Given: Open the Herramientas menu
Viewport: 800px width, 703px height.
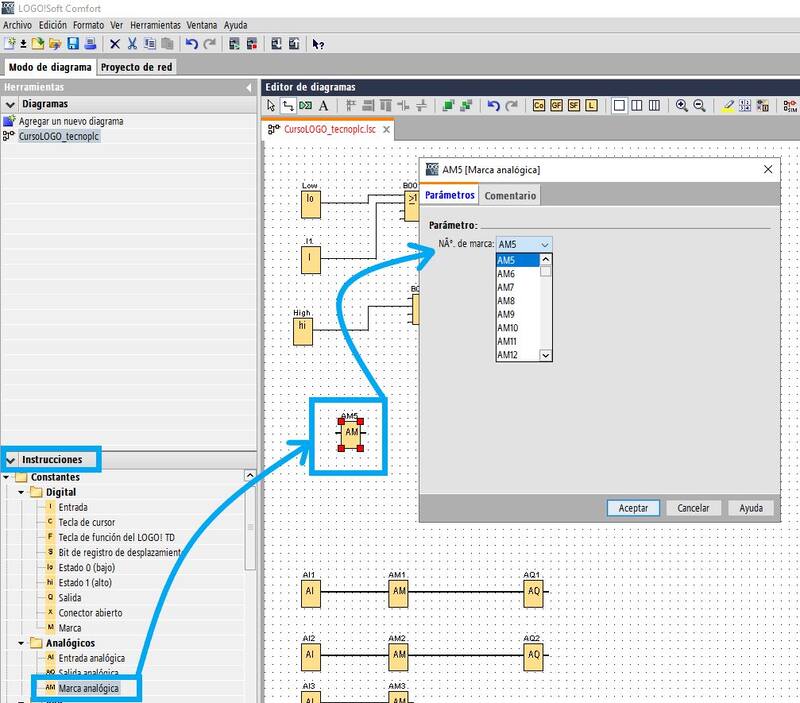Looking at the screenshot, I should (x=154, y=24).
